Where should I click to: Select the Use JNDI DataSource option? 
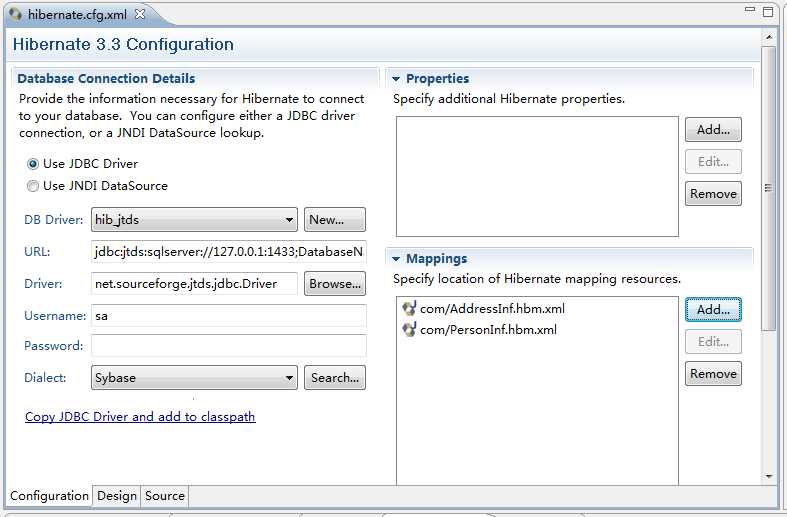[x=33, y=186]
